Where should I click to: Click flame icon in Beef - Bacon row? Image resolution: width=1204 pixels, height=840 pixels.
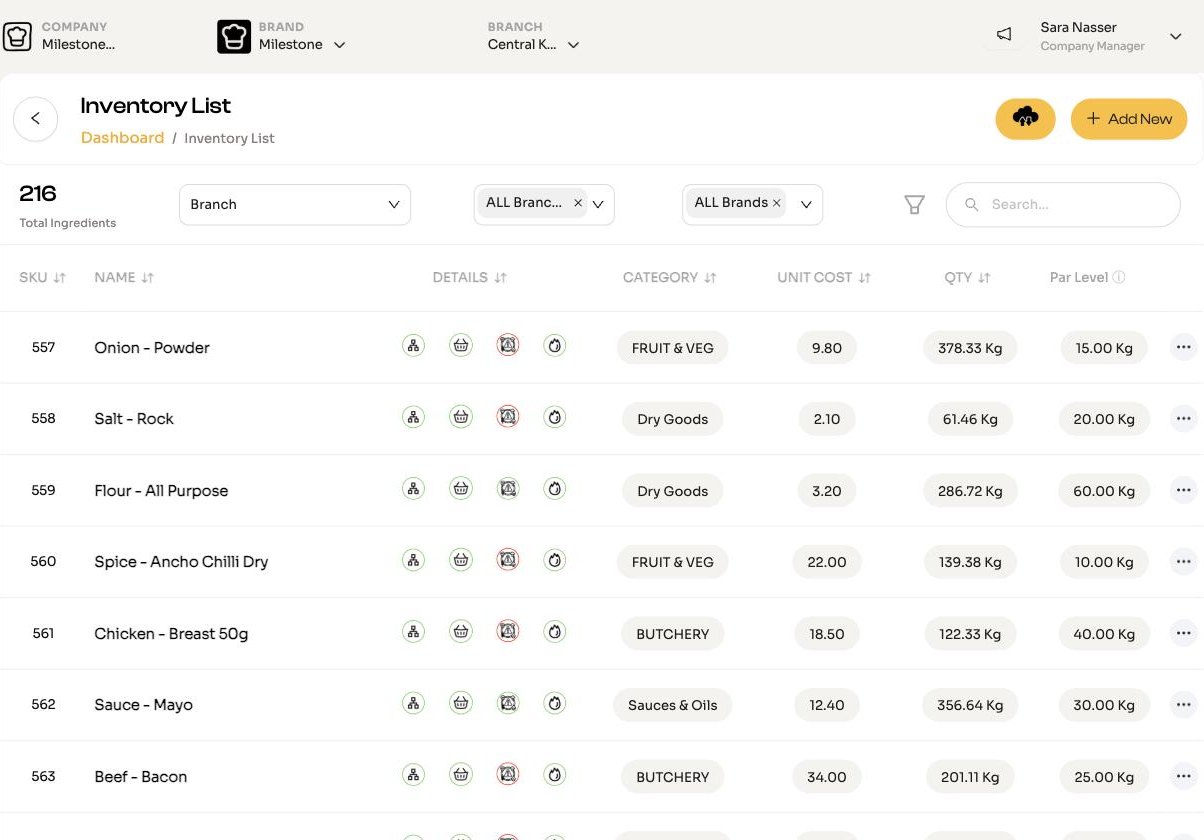pyautogui.click(x=555, y=775)
